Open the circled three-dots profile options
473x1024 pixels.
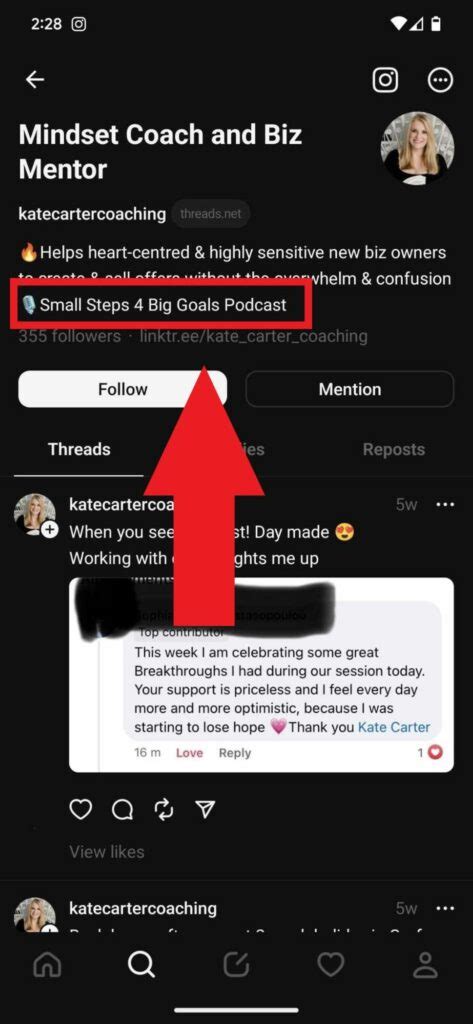point(440,80)
